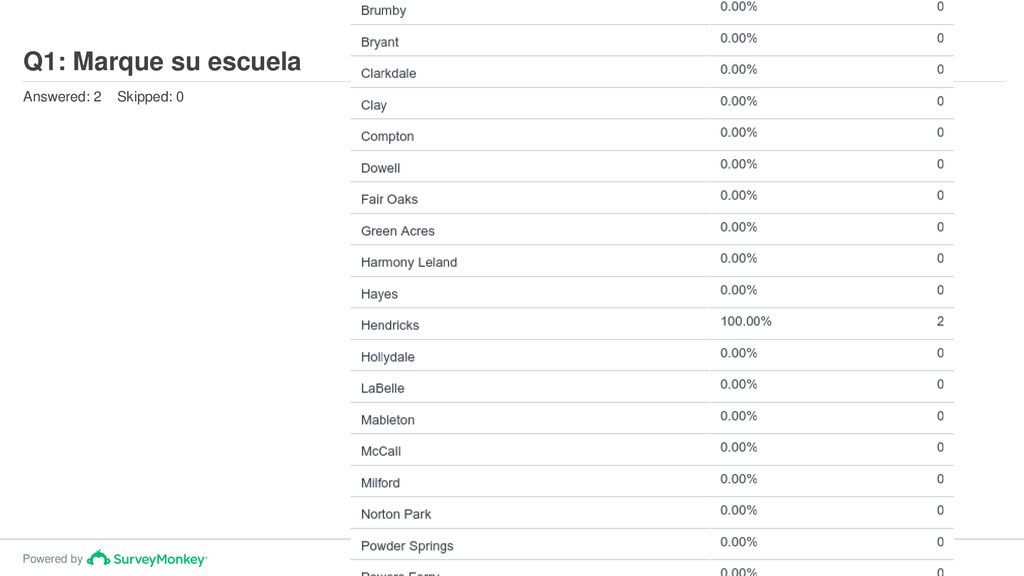Select the Q1: Marque su escuela heading

[x=162, y=61]
